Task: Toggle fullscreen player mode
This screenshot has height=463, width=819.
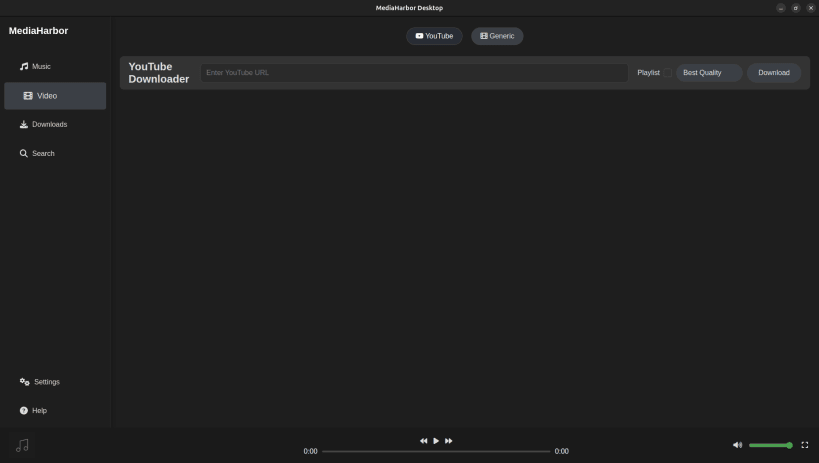Action: click(804, 445)
